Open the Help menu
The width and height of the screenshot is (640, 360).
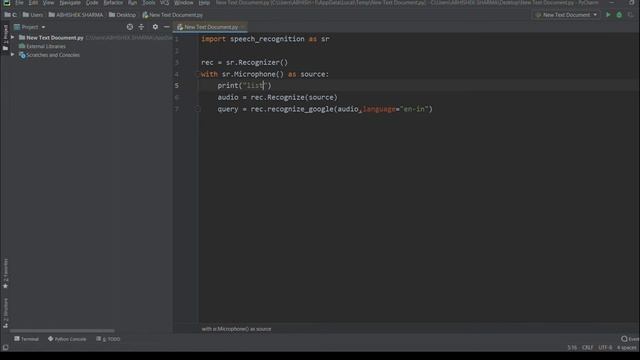click(x=204, y=3)
